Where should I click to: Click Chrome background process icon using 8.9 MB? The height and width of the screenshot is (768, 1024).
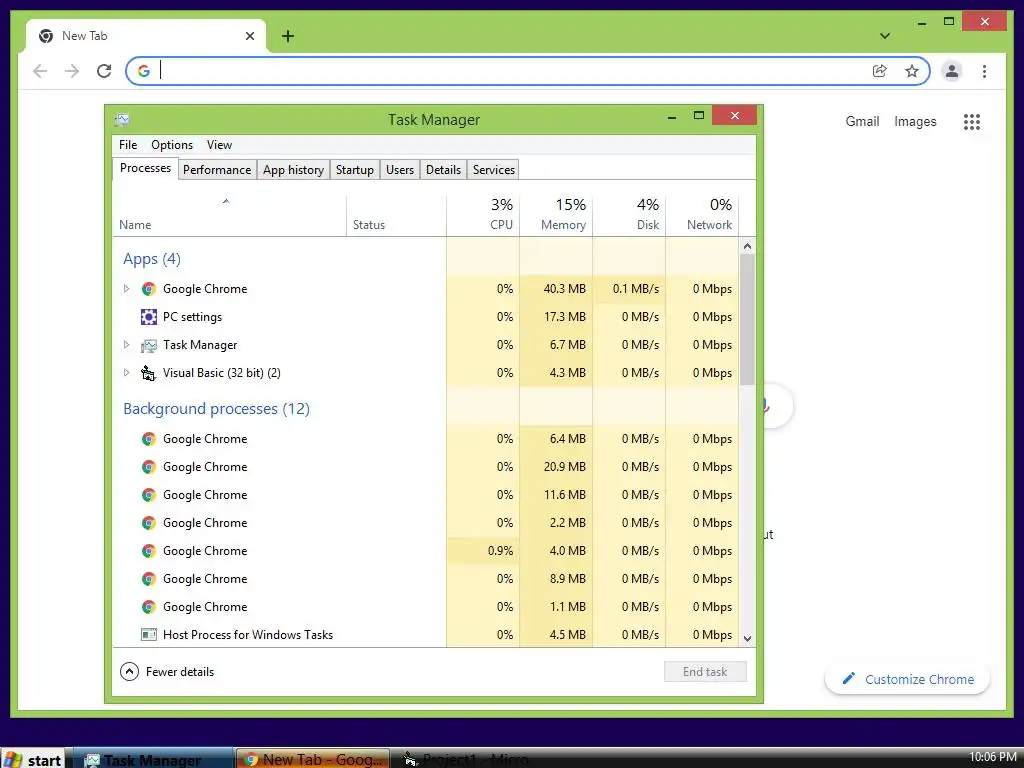(x=149, y=579)
